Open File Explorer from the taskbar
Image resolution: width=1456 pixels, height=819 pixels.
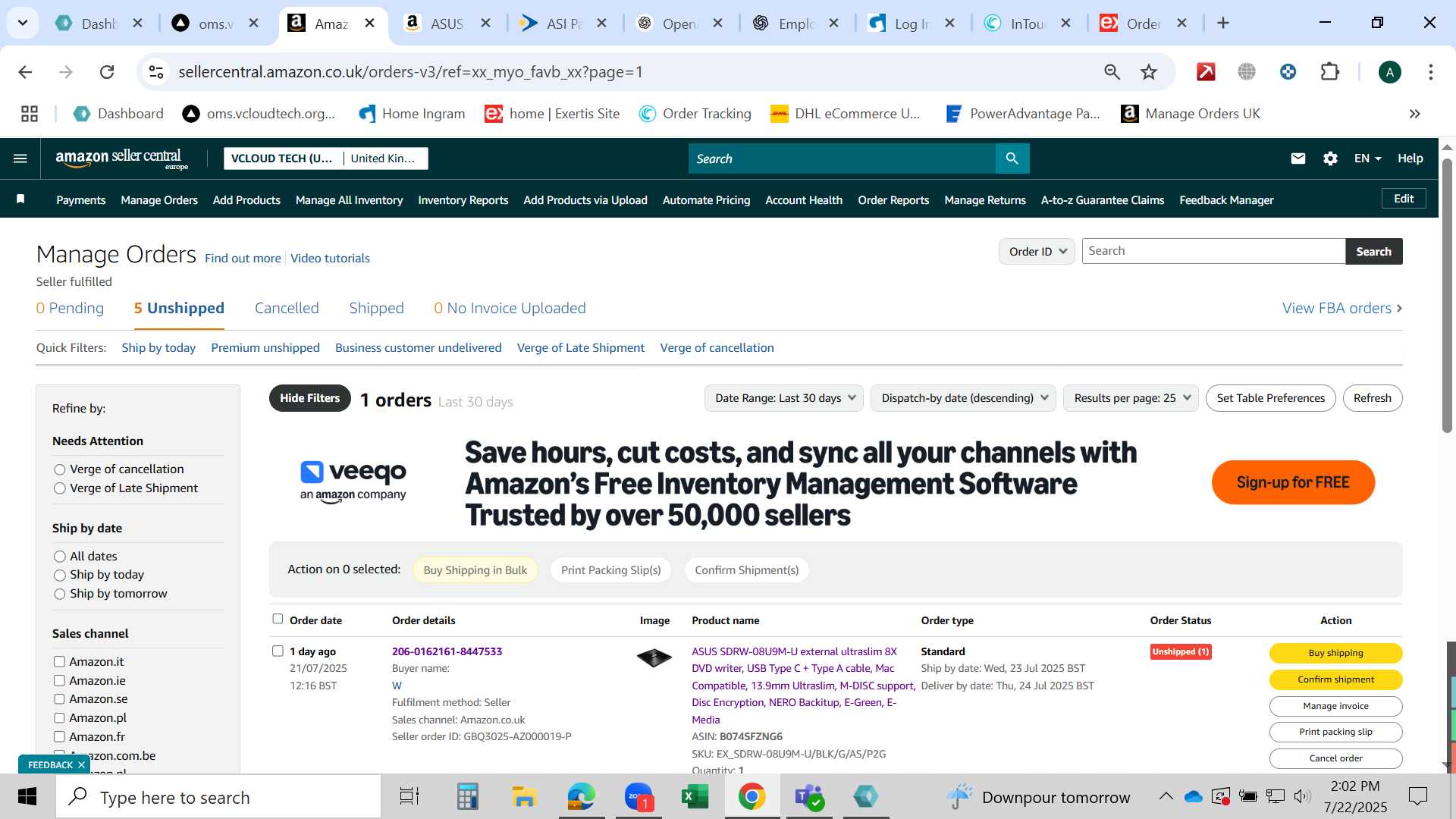[524, 797]
